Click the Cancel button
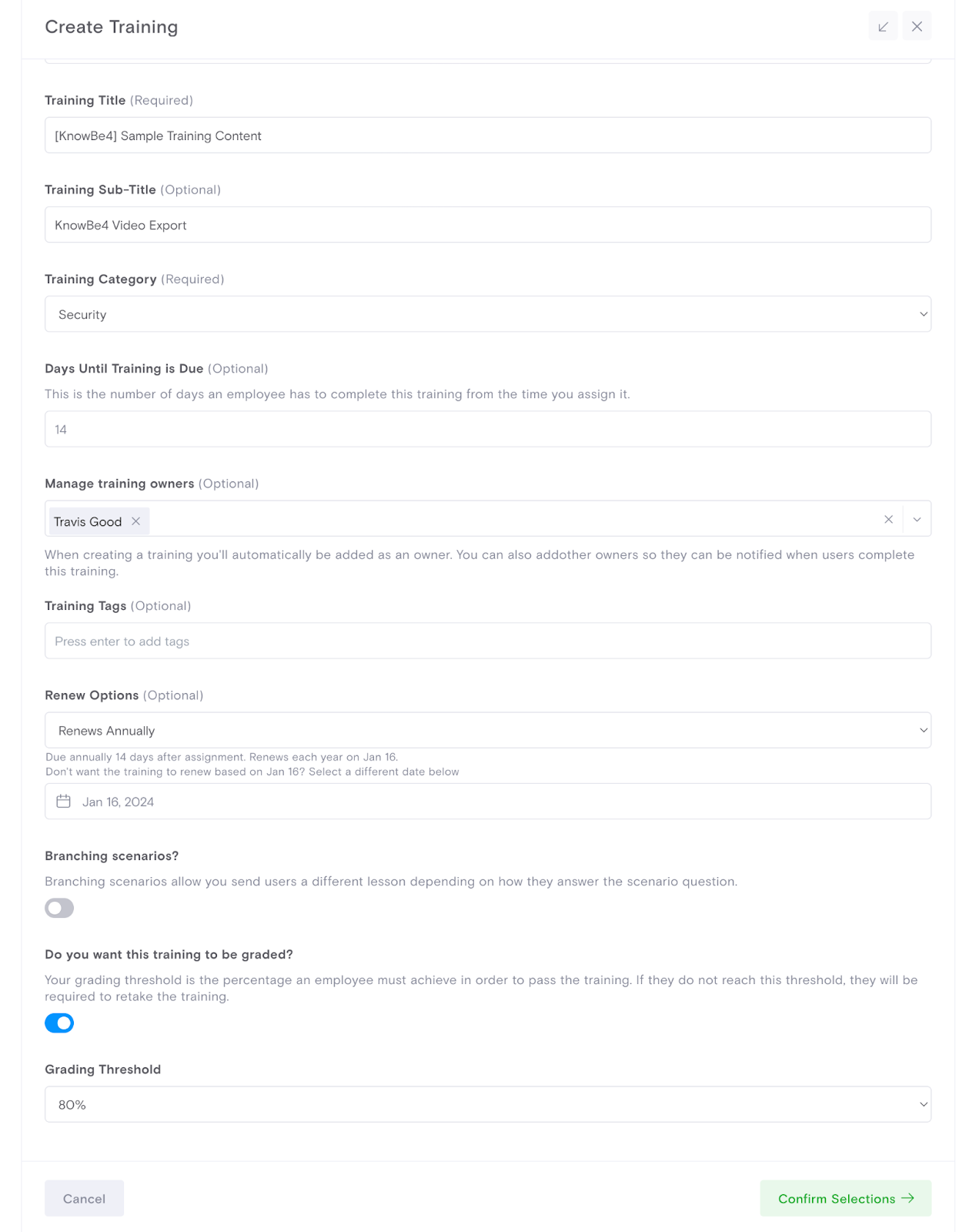969x1232 pixels. pyautogui.click(x=84, y=1198)
